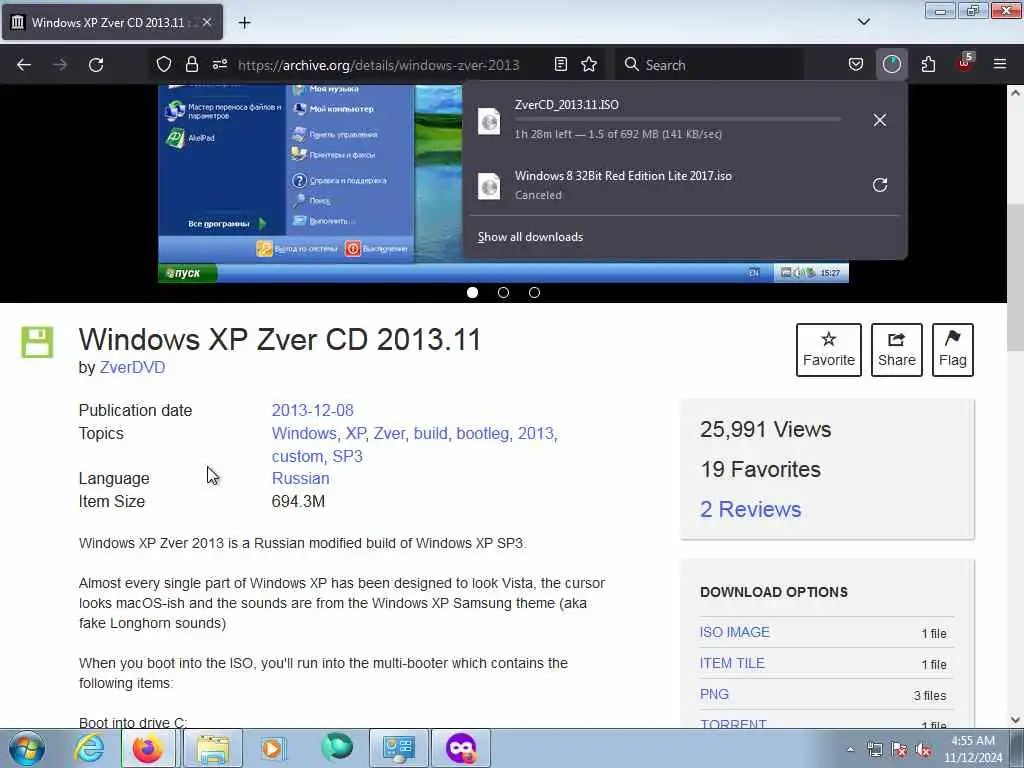Screen dimensions: 1024x768
Task: Select the second carousel image dot
Action: click(504, 293)
